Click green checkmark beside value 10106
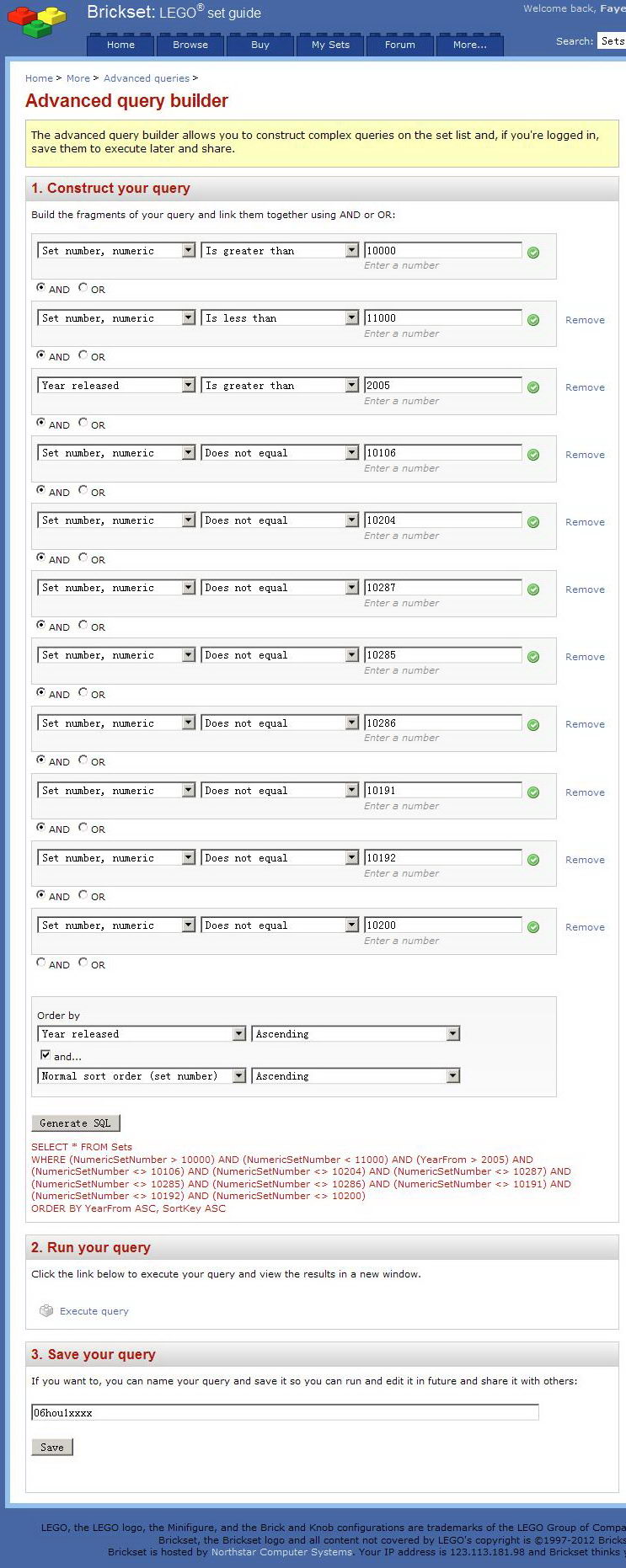Viewport: 626px width, 1568px height. click(x=533, y=455)
